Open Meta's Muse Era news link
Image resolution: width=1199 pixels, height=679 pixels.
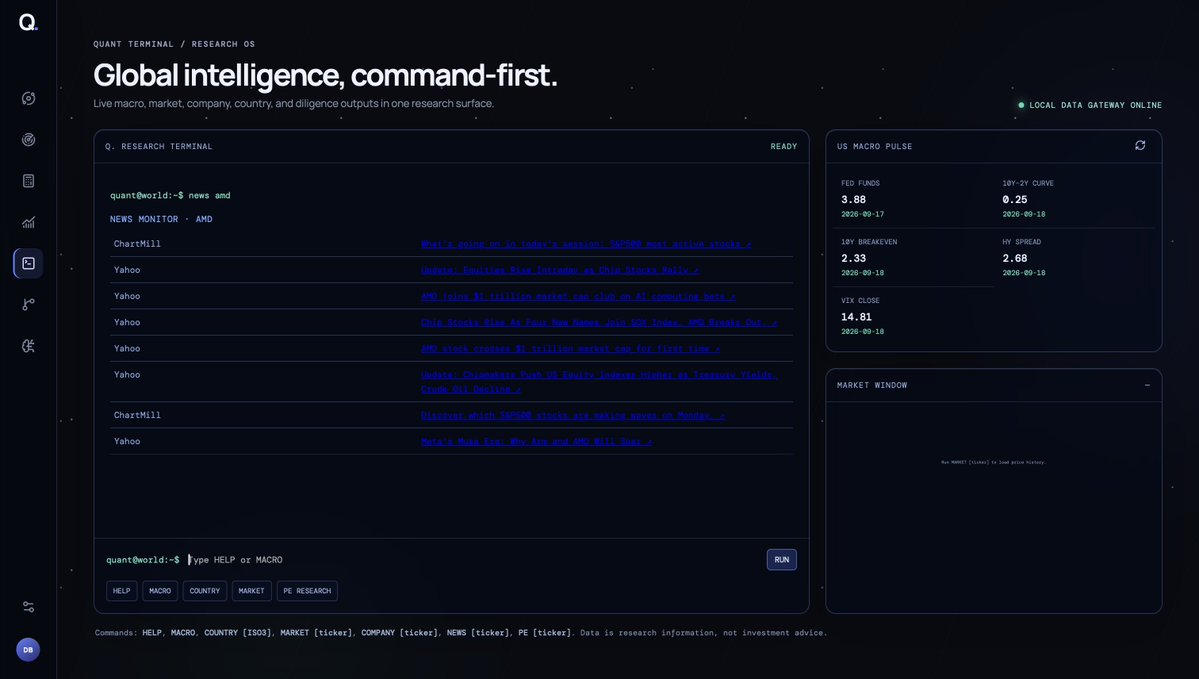coord(536,442)
